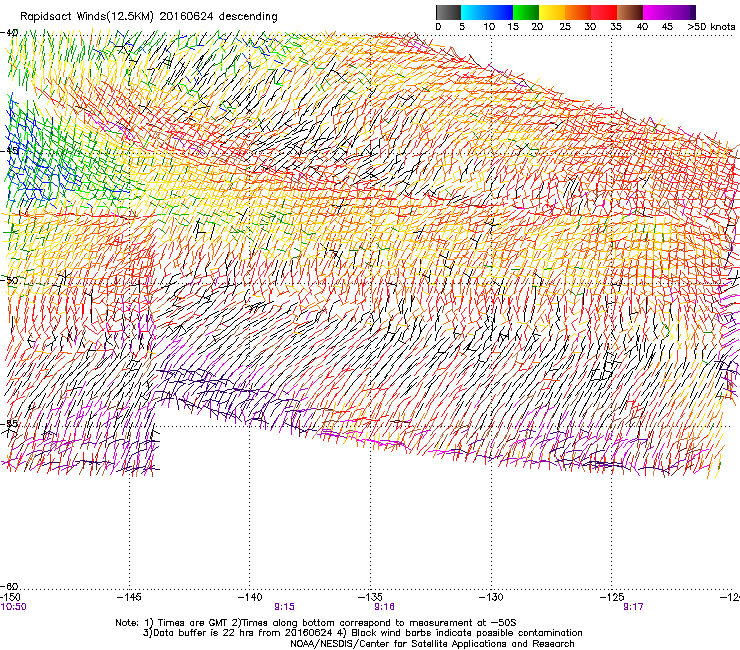Viewport: 740px width, 650px height.
Task: Click the '35' label under the color legend
Action: tap(616, 27)
